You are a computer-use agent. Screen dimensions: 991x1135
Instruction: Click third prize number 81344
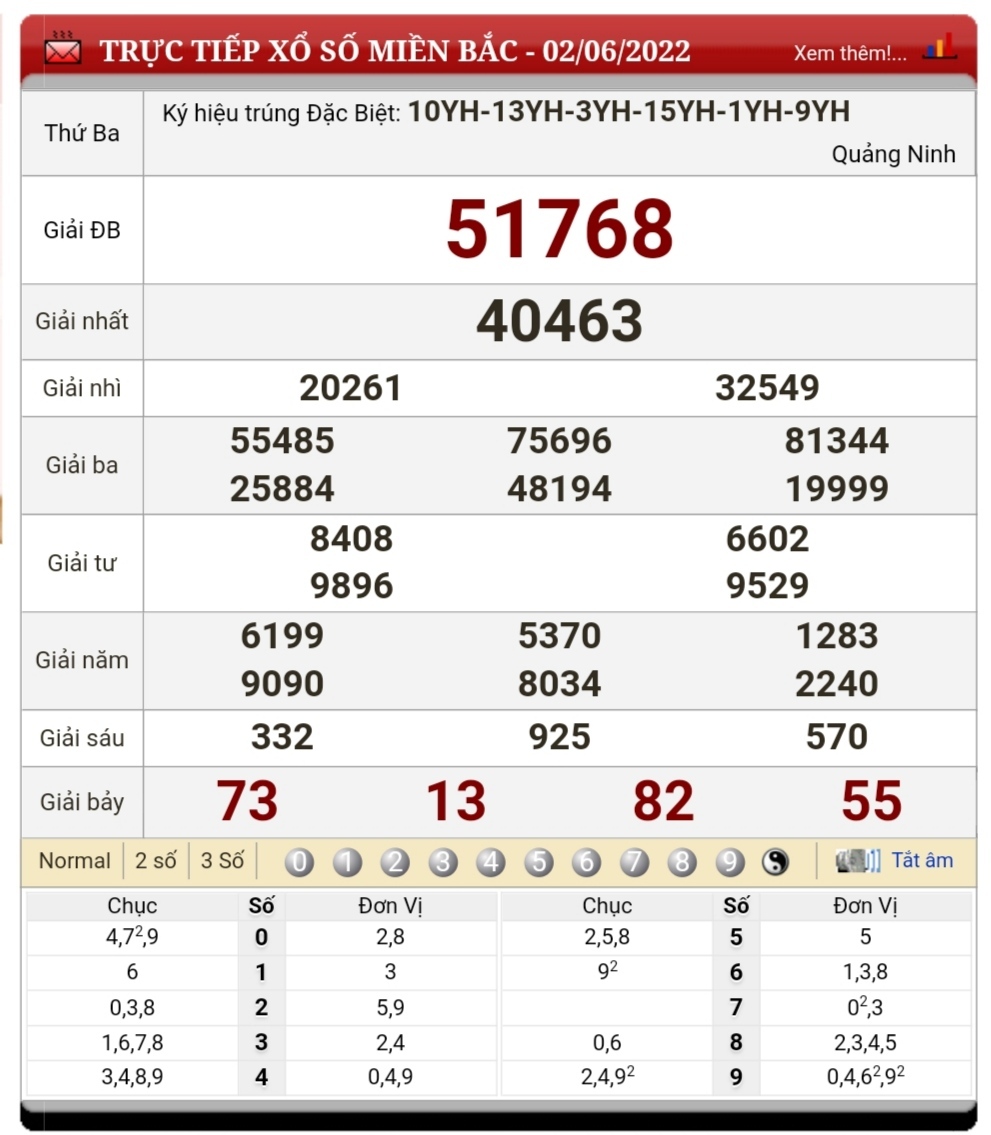(837, 441)
